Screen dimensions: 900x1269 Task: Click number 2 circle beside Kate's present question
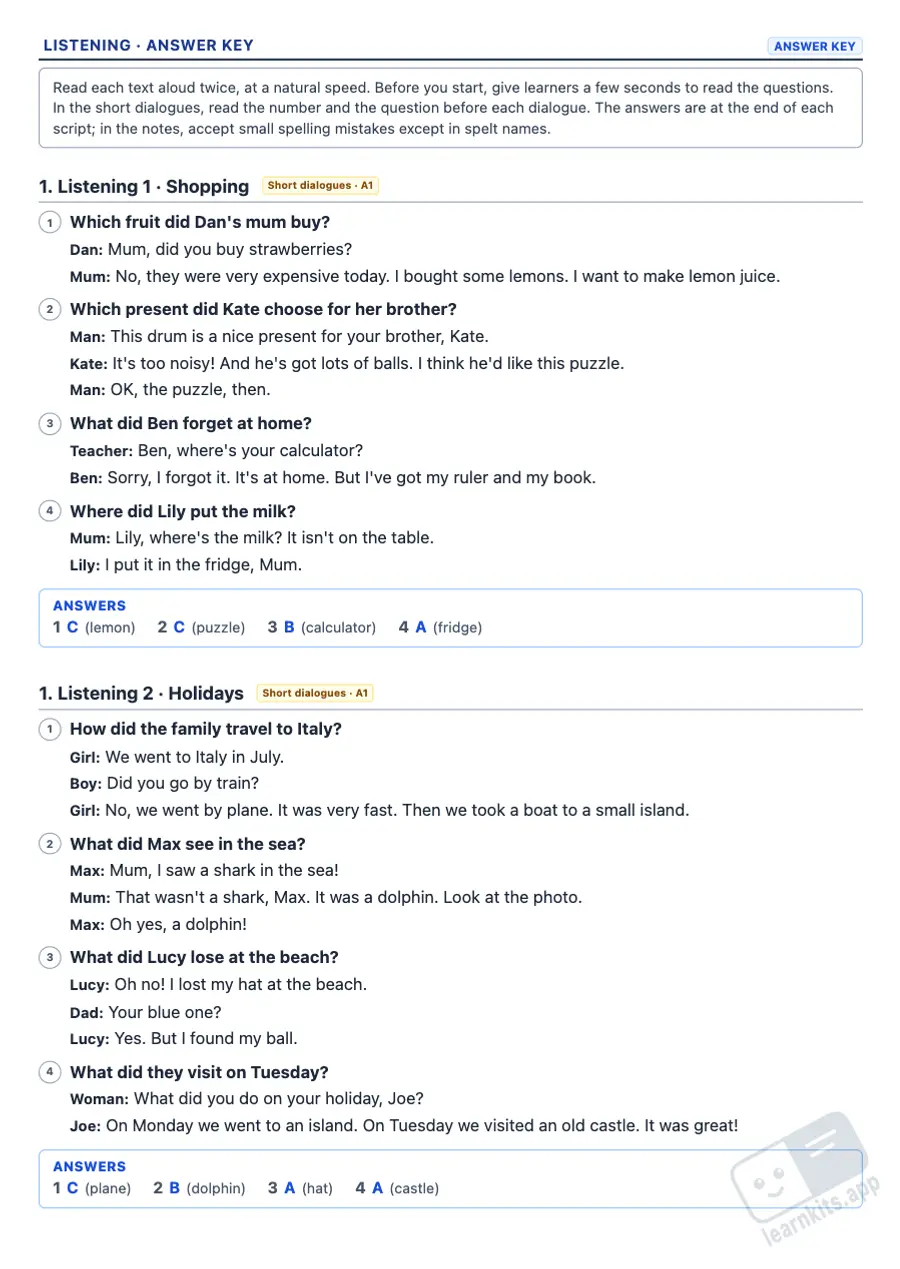(50, 309)
